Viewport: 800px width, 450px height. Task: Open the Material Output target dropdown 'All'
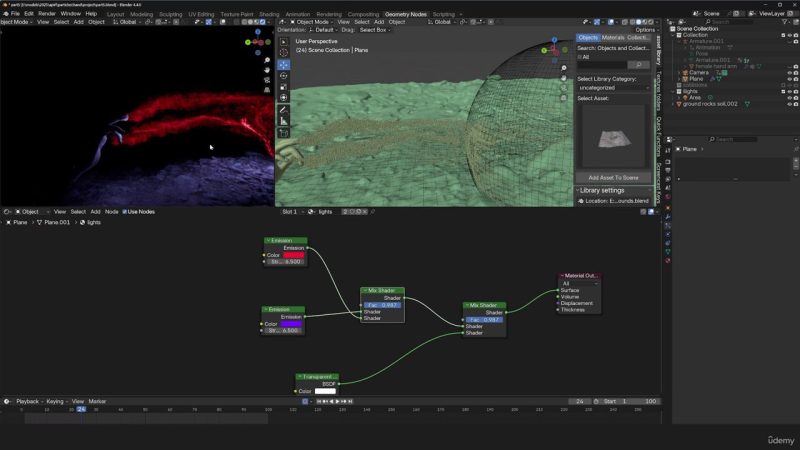click(x=580, y=283)
